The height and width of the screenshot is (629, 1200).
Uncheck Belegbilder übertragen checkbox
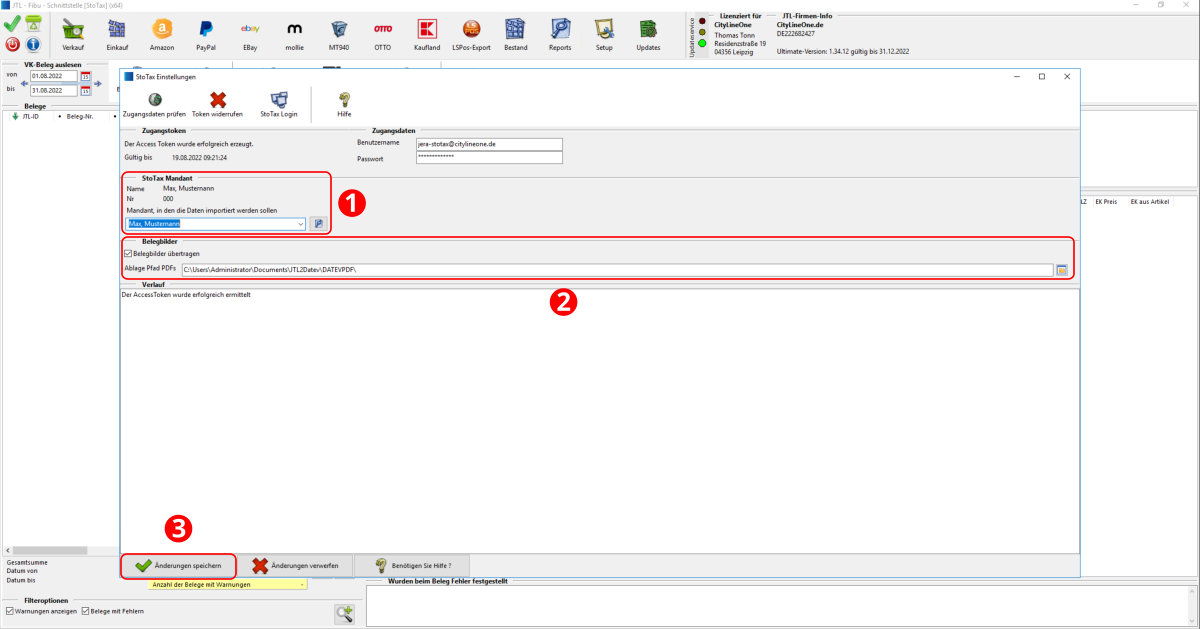click(127, 254)
